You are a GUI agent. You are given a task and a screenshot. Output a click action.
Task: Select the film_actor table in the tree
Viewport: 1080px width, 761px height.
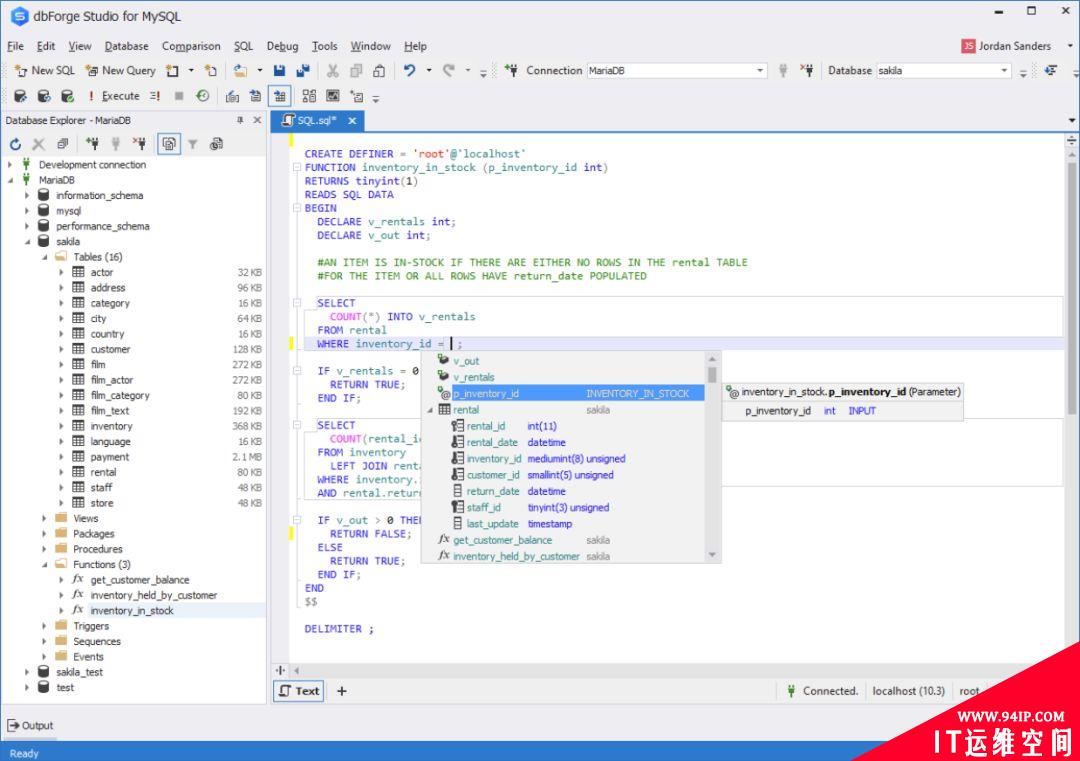pos(112,380)
